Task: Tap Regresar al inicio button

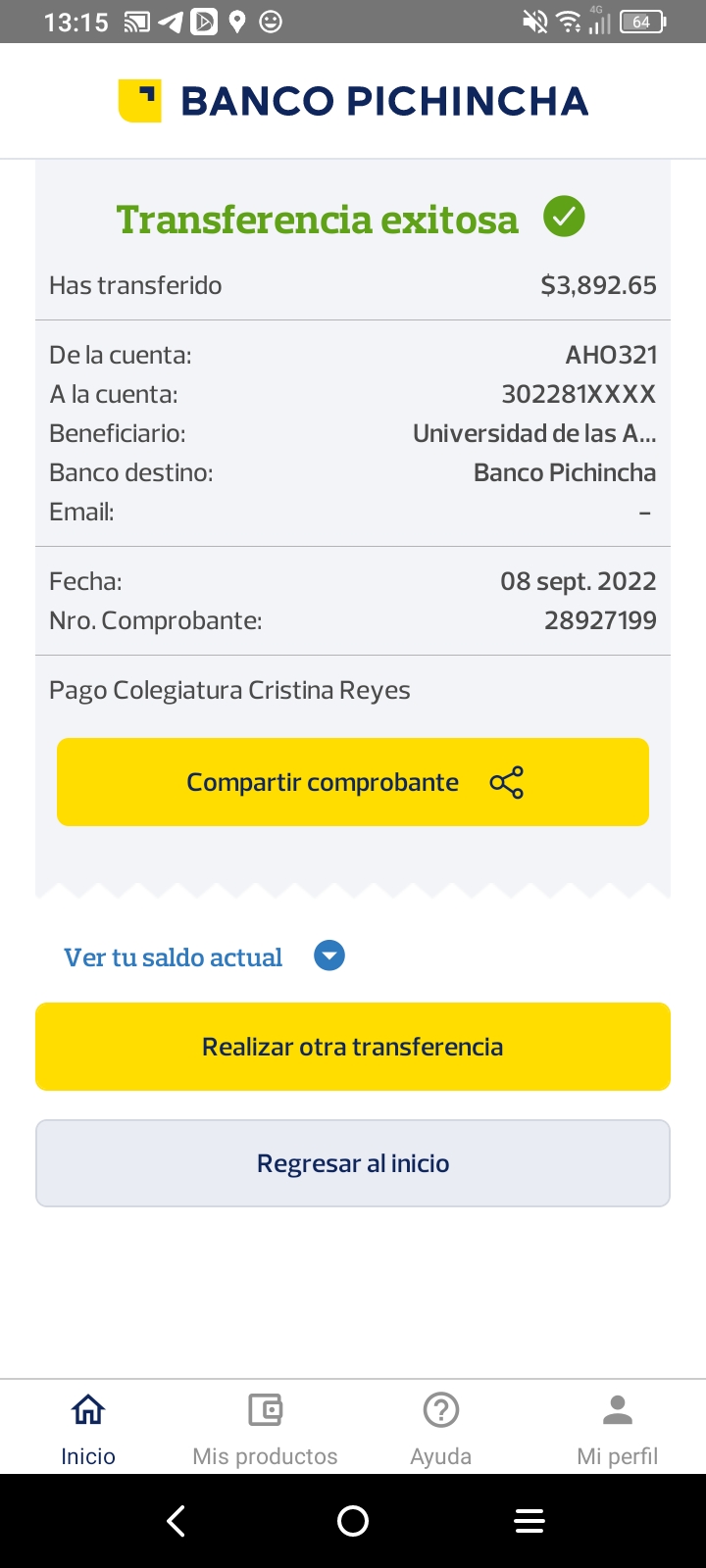Action: tap(353, 1163)
